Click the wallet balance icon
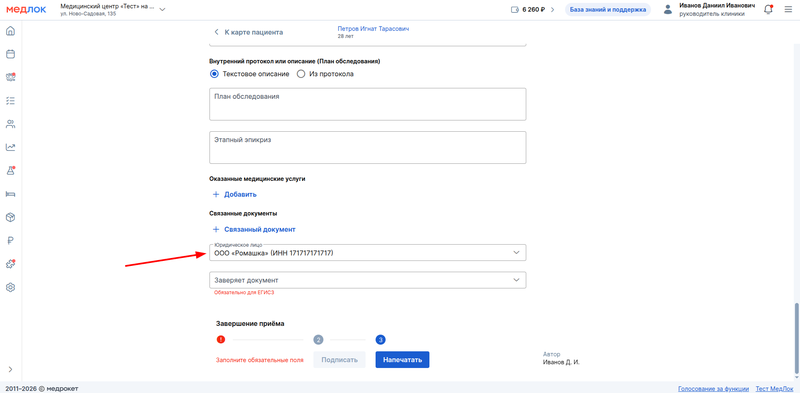The height and width of the screenshot is (393, 800). pos(514,9)
